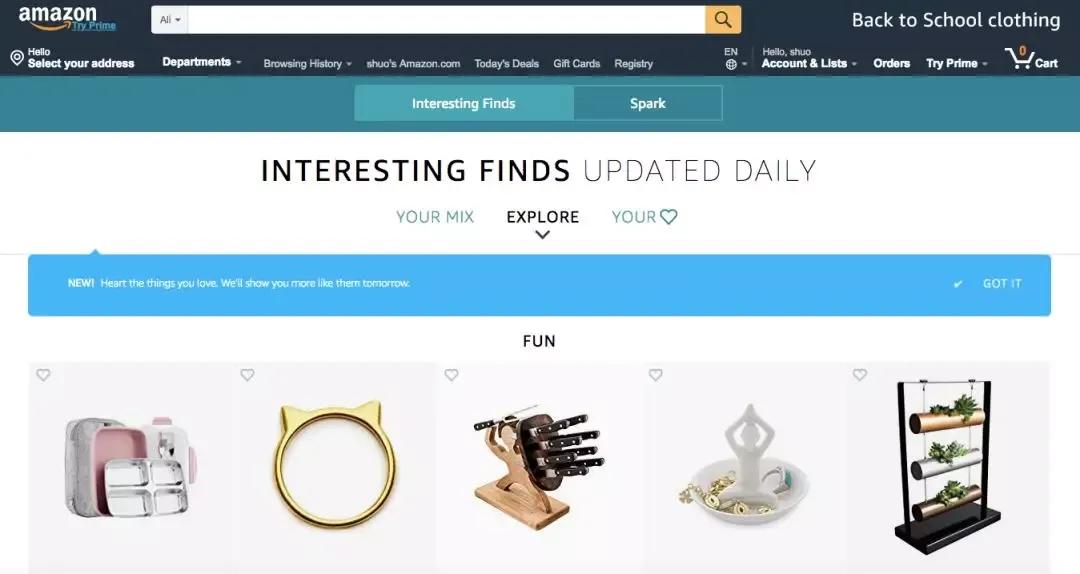The height and width of the screenshot is (574, 1080).
Task: Click the search magnifier button
Action: click(723, 19)
